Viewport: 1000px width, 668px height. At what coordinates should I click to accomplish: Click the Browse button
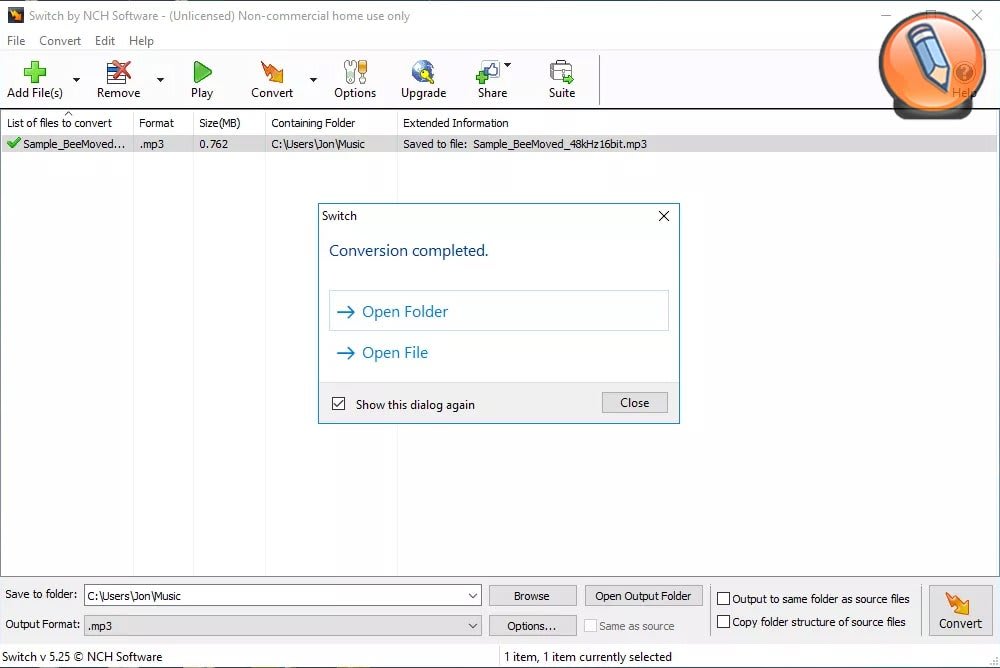click(532, 596)
